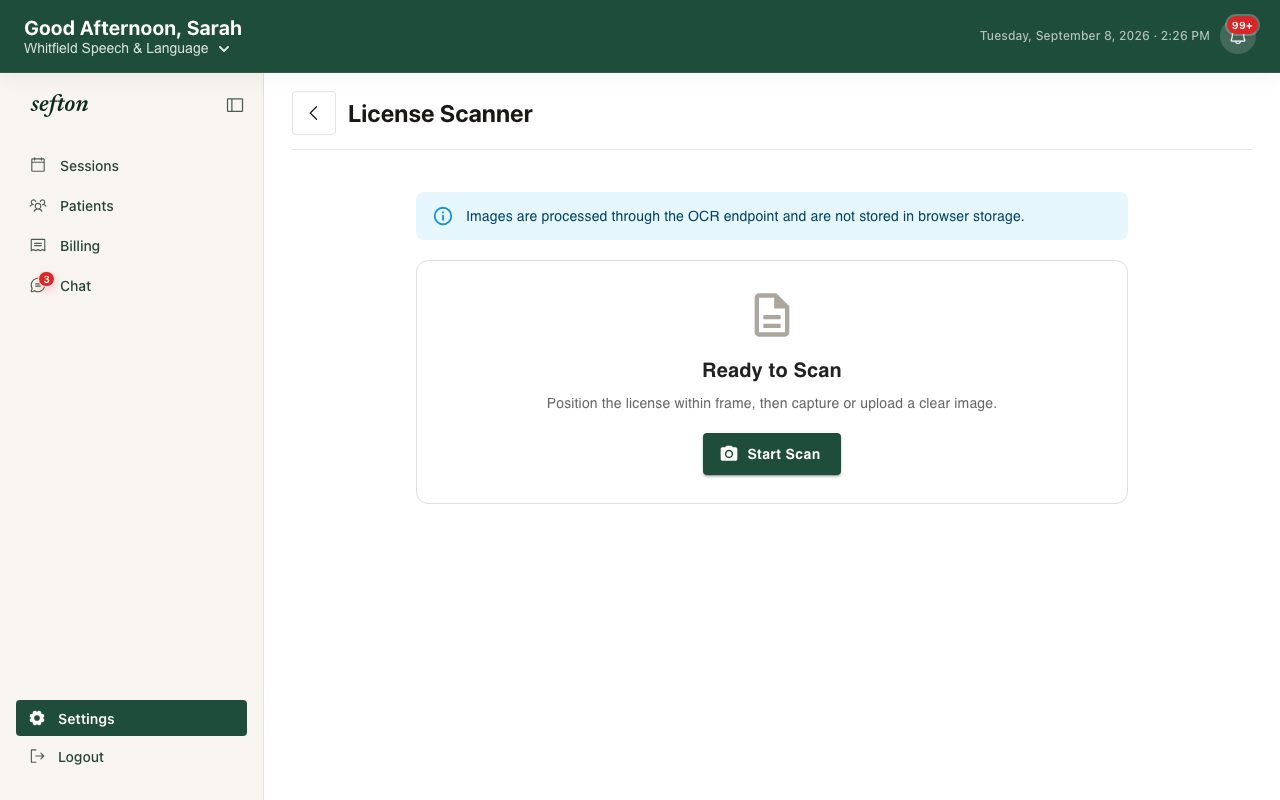
Task: Click the "Good Afternoon, Sarah" greeting
Action: (x=133, y=28)
